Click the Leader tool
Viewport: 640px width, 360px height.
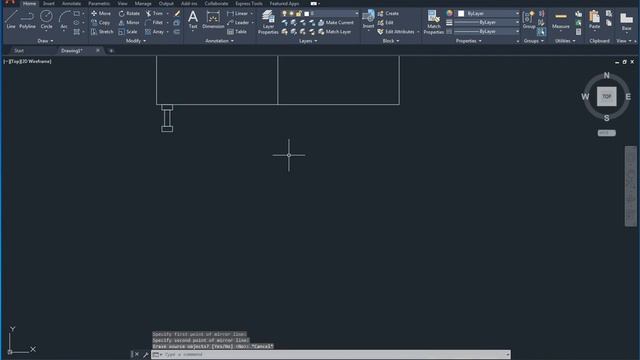tap(238, 22)
